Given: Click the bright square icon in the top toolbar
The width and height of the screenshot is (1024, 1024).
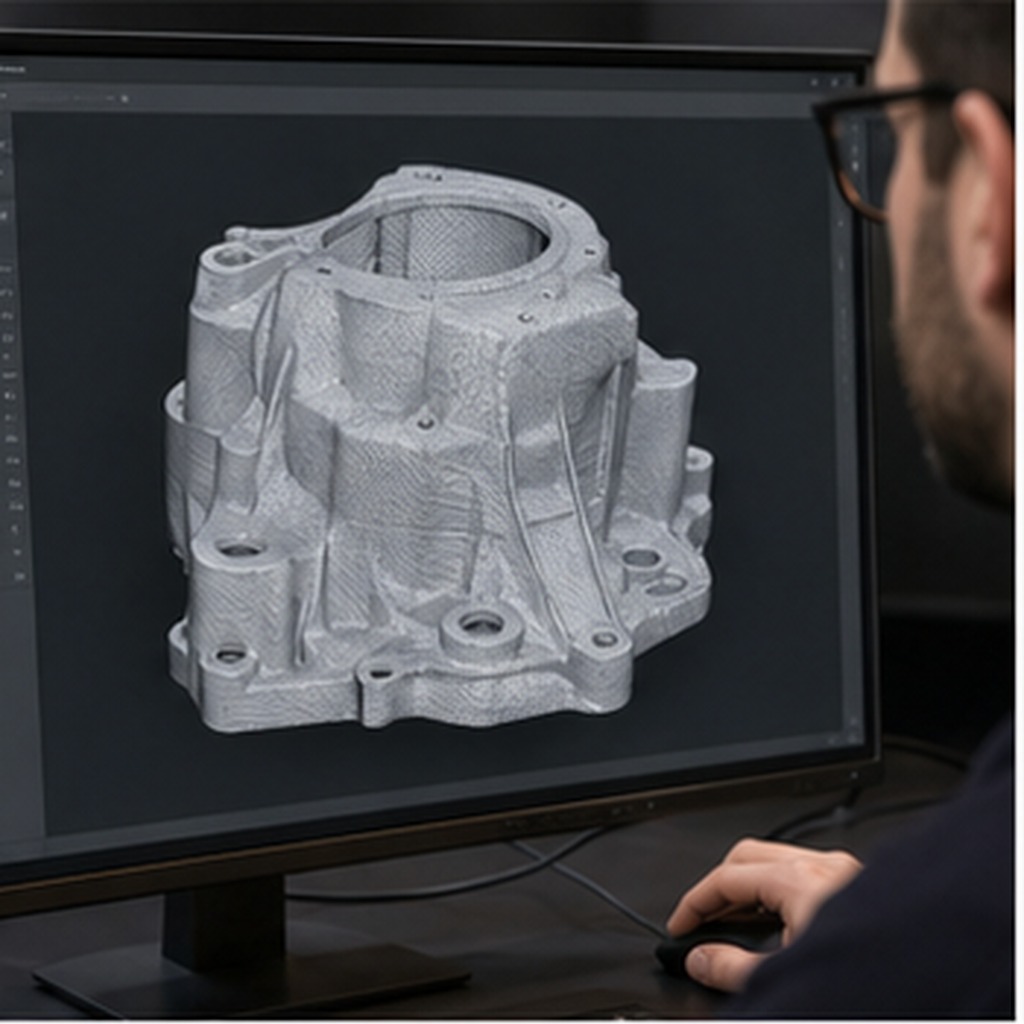Looking at the screenshot, I should pyautogui.click(x=124, y=99).
